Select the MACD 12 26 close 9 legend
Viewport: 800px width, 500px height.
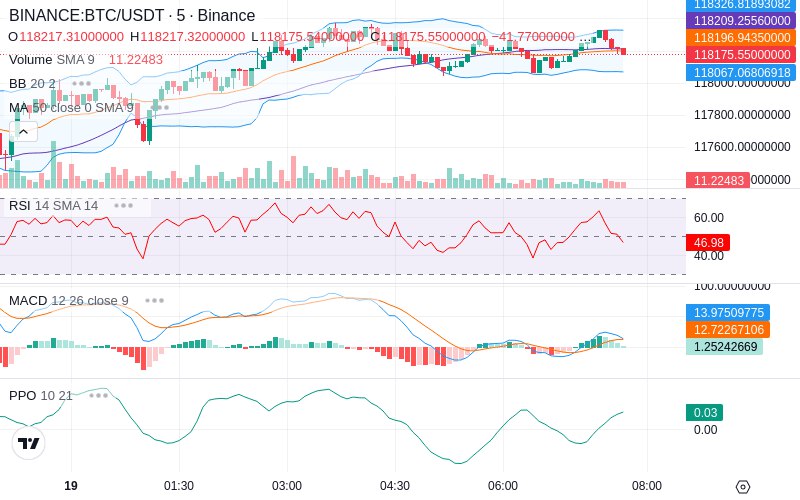pyautogui.click(x=69, y=301)
